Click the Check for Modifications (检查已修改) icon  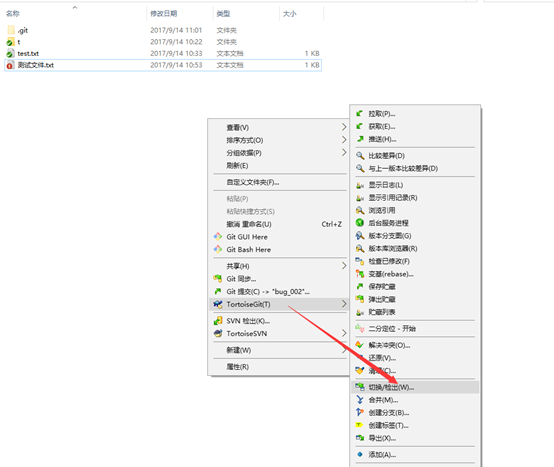click(360, 261)
